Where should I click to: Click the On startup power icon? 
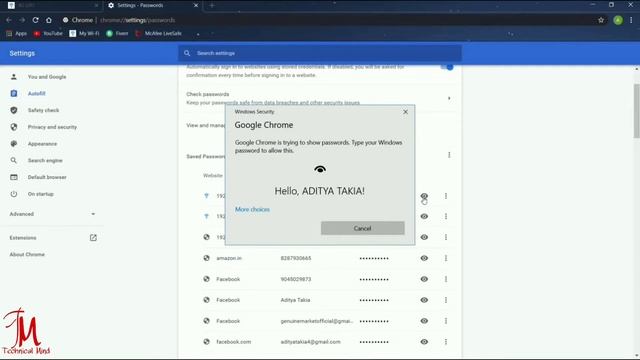14,194
